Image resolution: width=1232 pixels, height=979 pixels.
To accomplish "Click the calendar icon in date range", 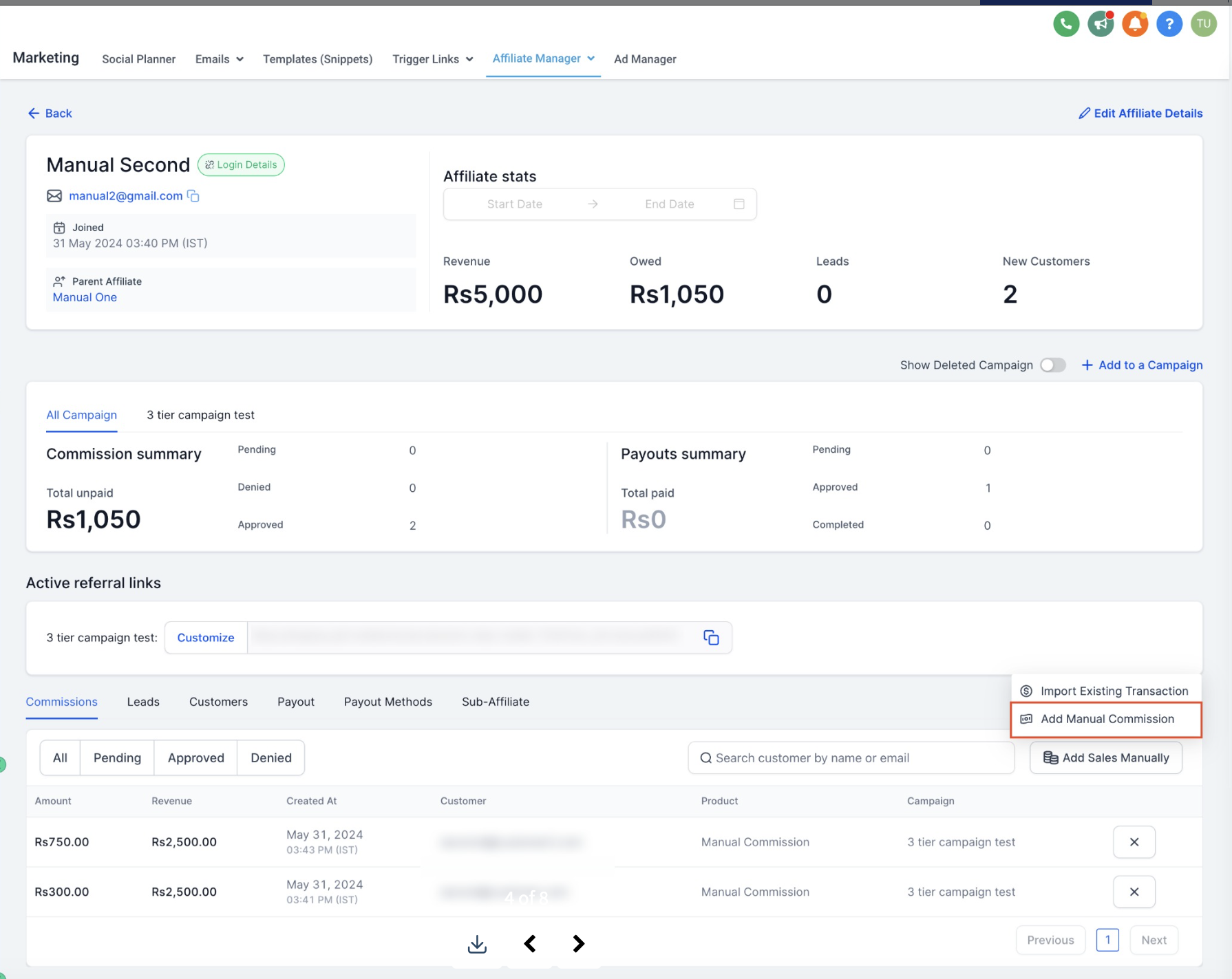I will point(739,204).
